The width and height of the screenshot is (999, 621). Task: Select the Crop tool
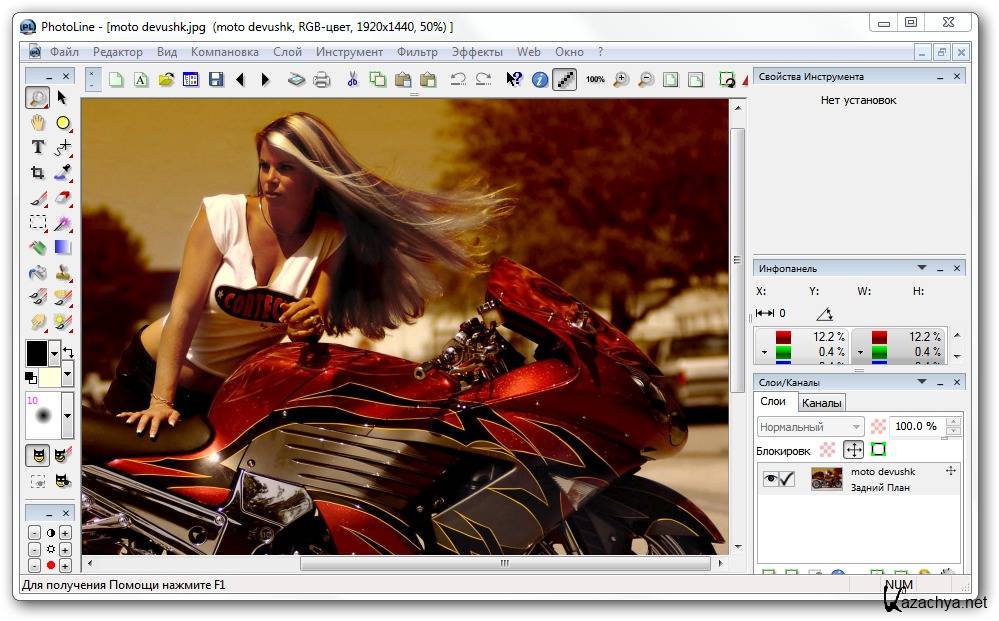tap(38, 173)
